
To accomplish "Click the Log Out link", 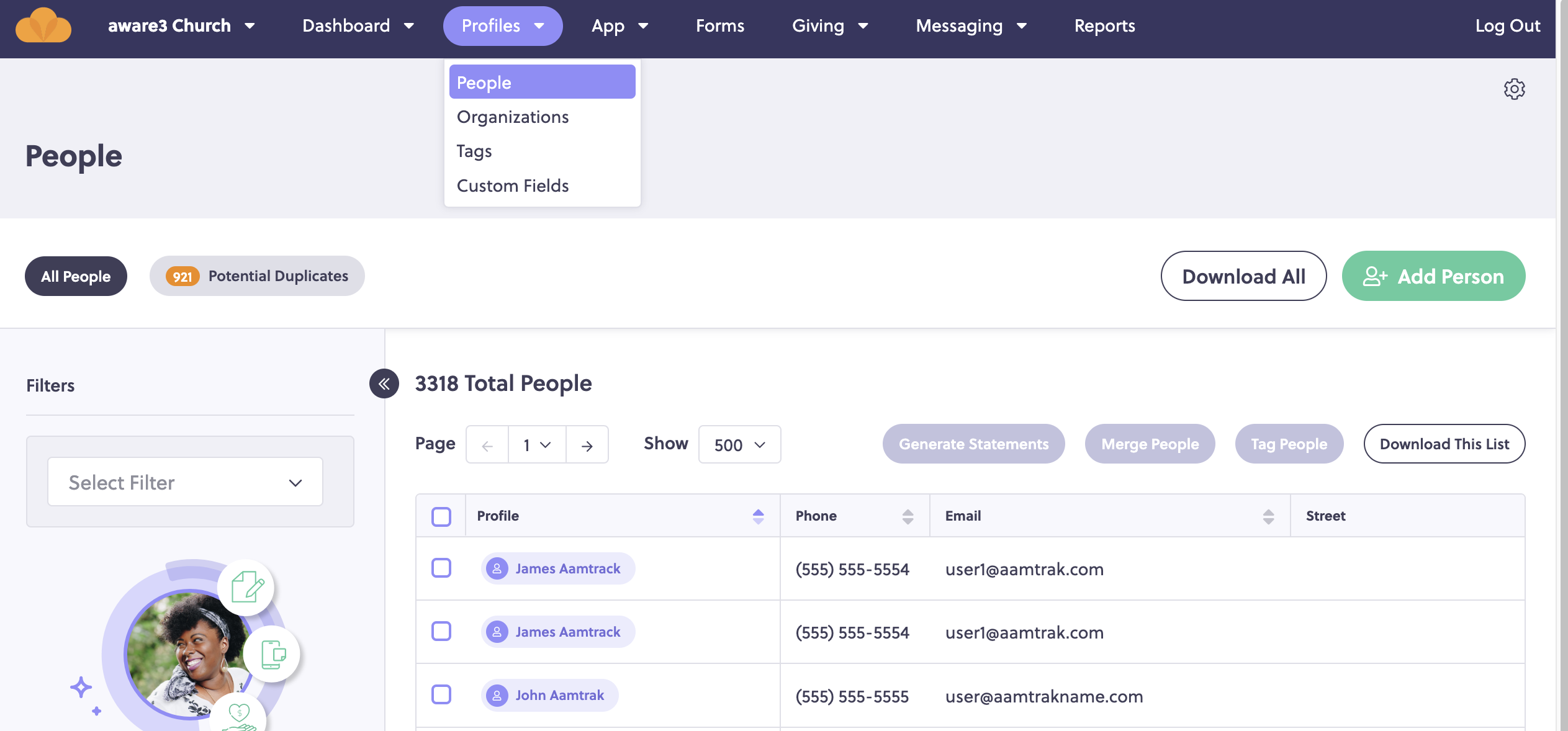I will [x=1507, y=25].
